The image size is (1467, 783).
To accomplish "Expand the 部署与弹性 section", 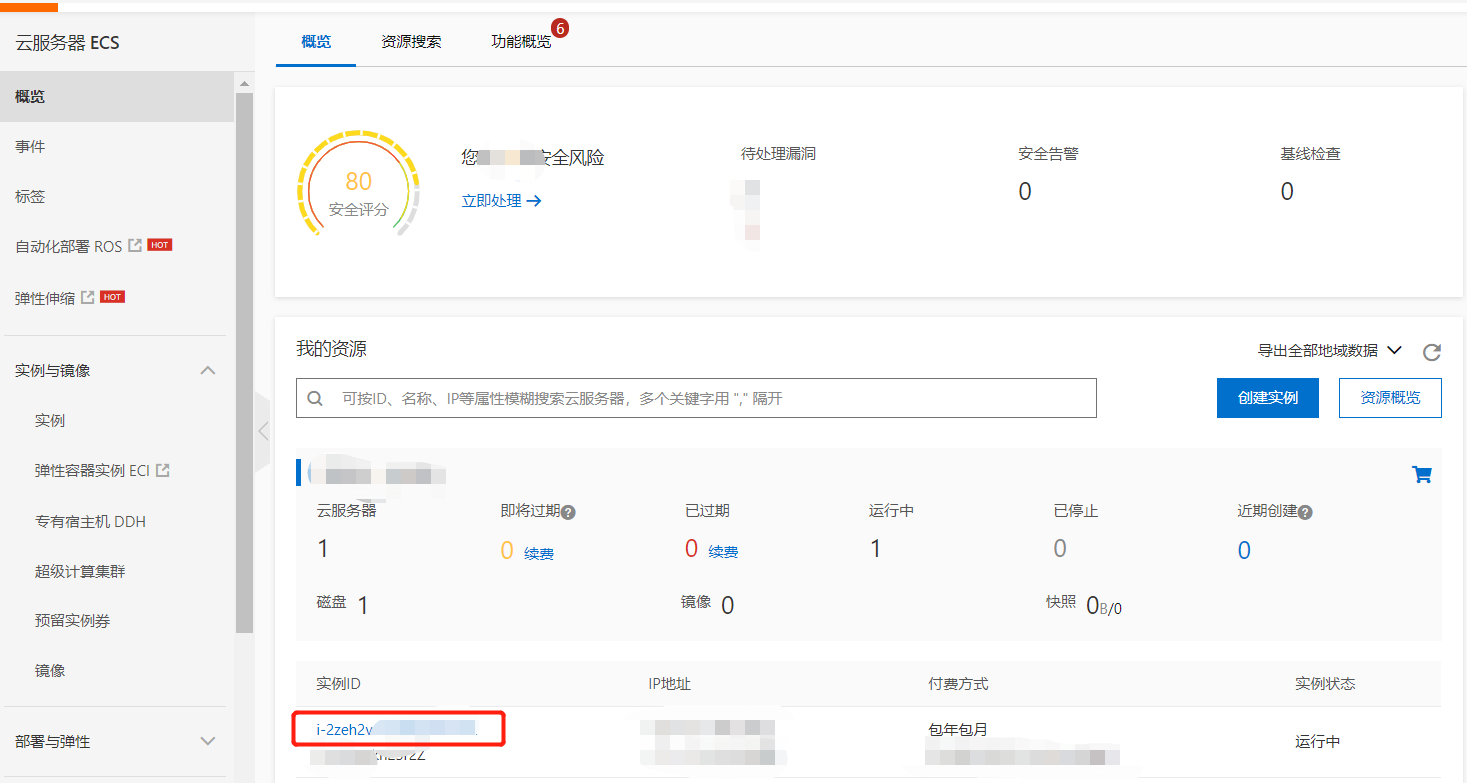I will pyautogui.click(x=208, y=741).
